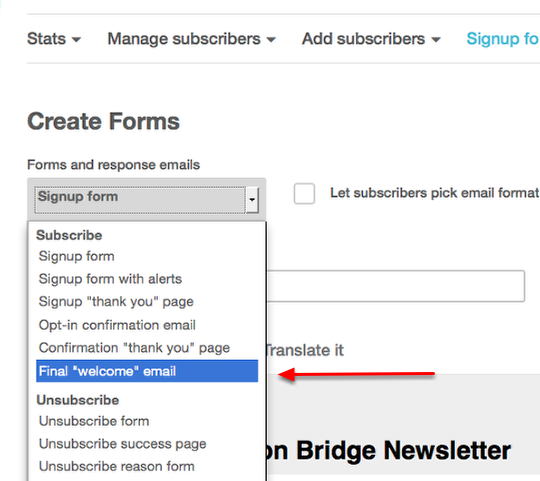Select Signup form from the Subscribe list
The width and height of the screenshot is (540, 481).
[76, 256]
